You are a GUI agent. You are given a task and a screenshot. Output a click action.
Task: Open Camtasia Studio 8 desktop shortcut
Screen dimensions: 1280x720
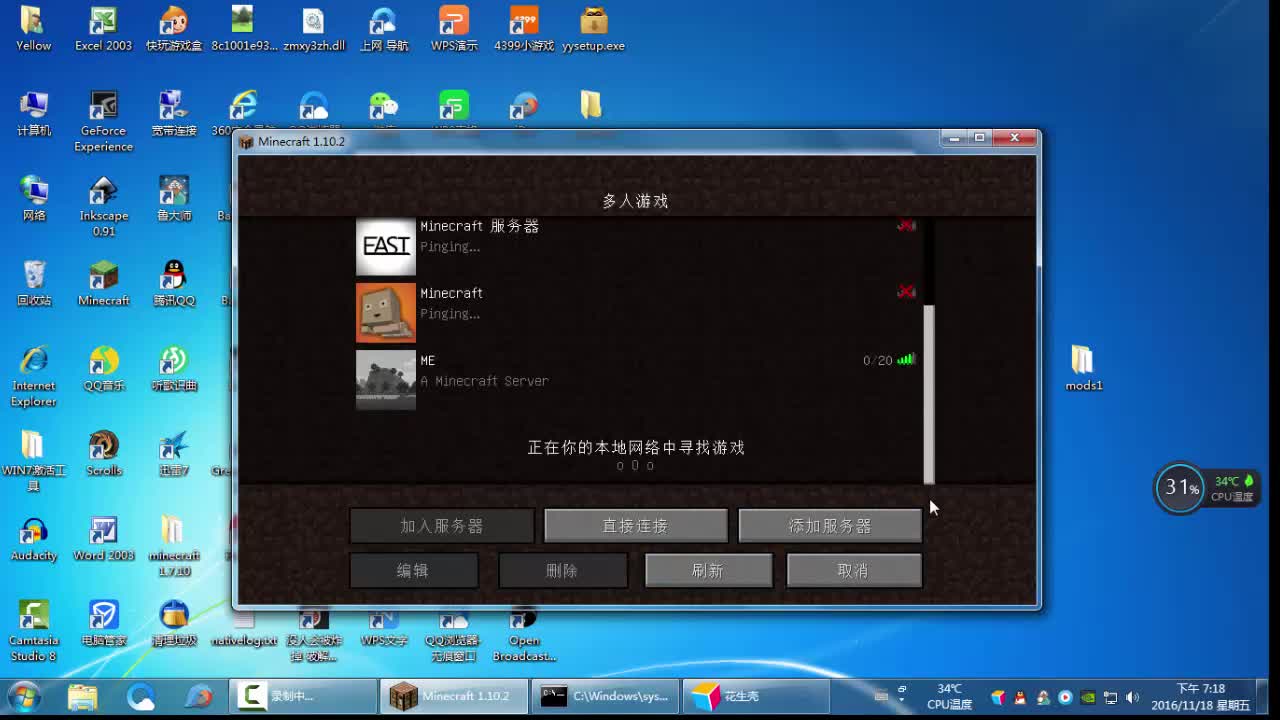click(x=33, y=631)
